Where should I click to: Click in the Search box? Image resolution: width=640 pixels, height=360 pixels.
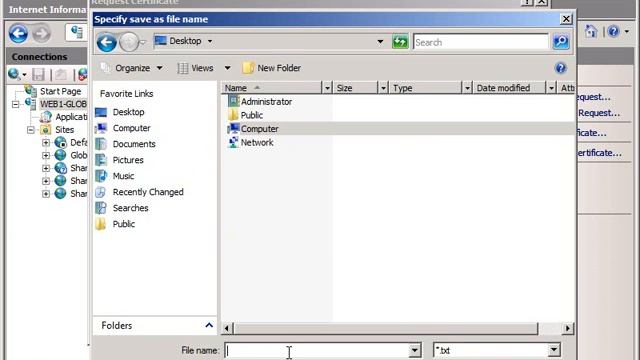click(x=480, y=42)
